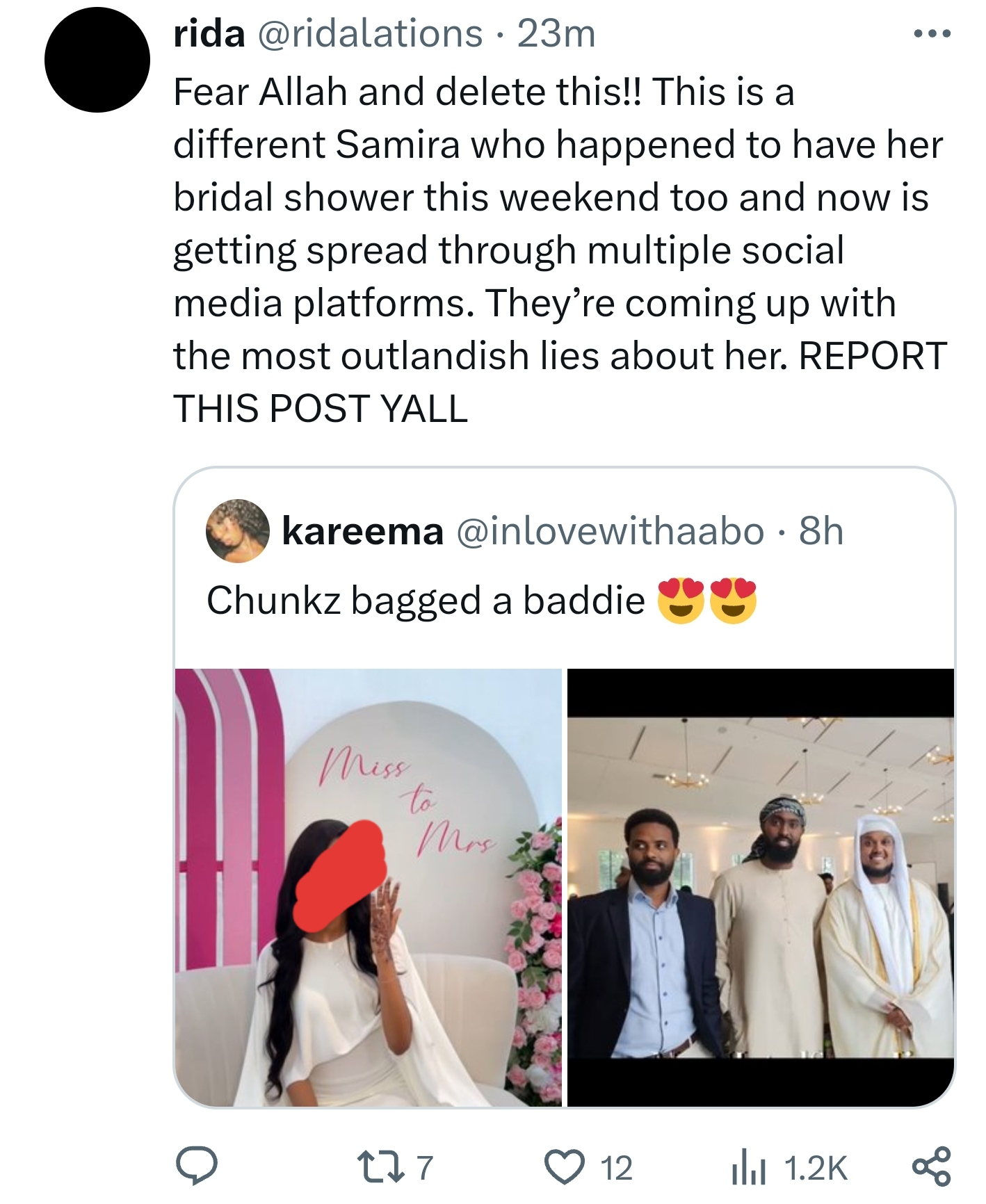Screen dimensions: 986x1204
Task: Click the rida display name
Action: point(209,33)
